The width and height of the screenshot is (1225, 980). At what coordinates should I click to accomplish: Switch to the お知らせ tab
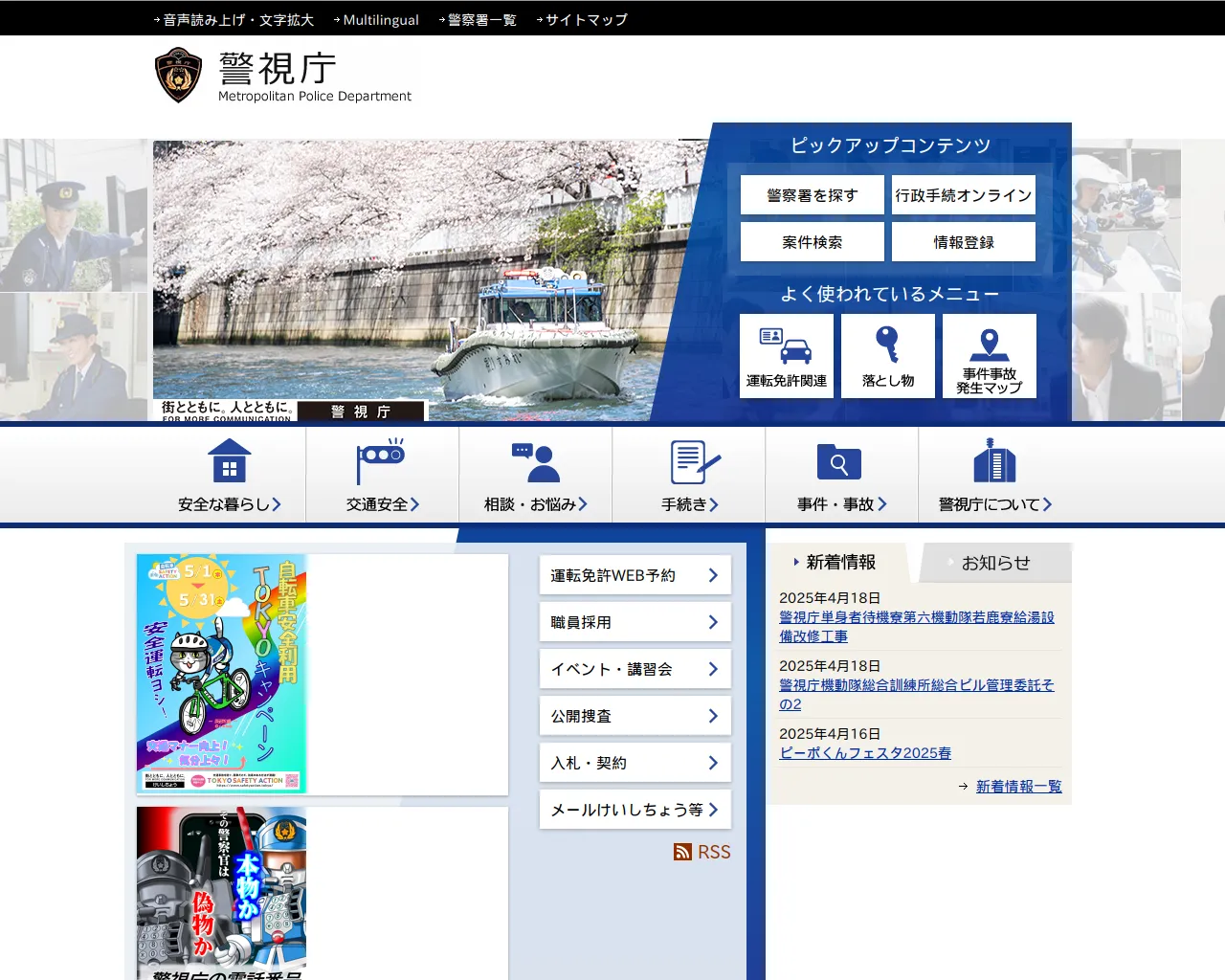click(995, 563)
